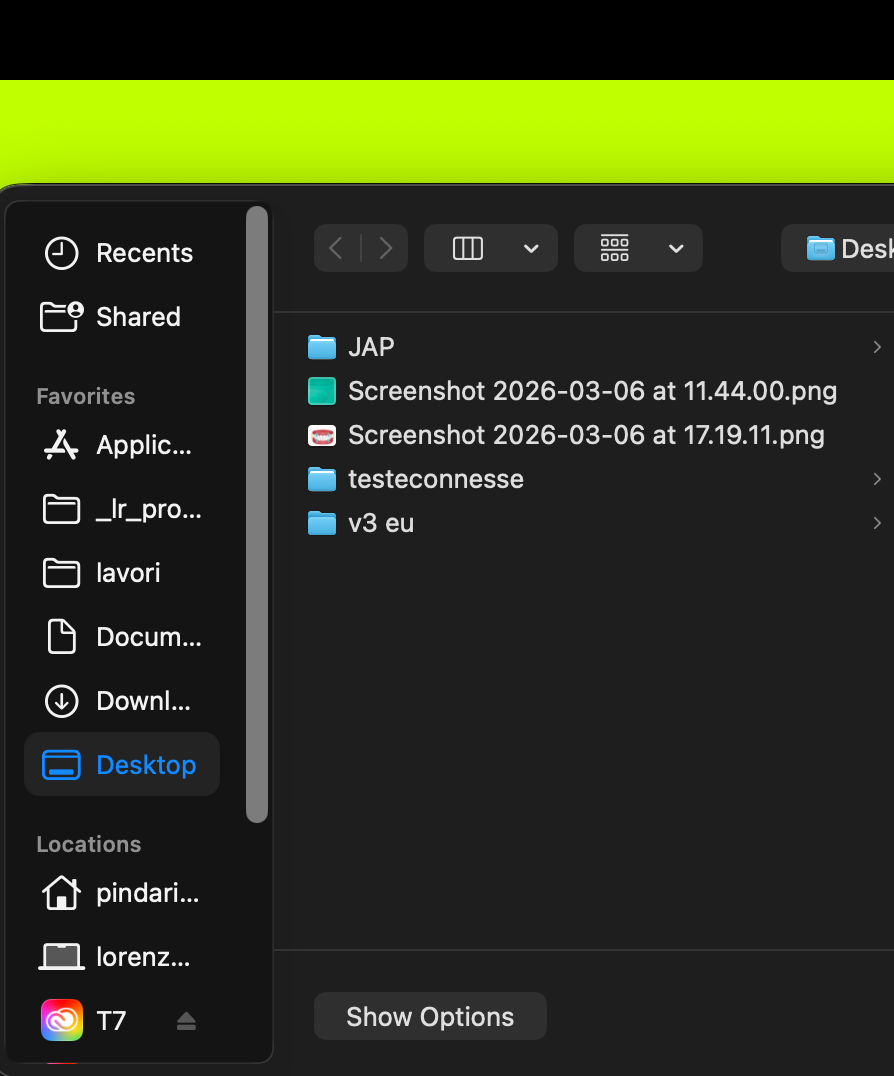This screenshot has width=894, height=1076.
Task: Click the Show Options button
Action: coord(430,1017)
